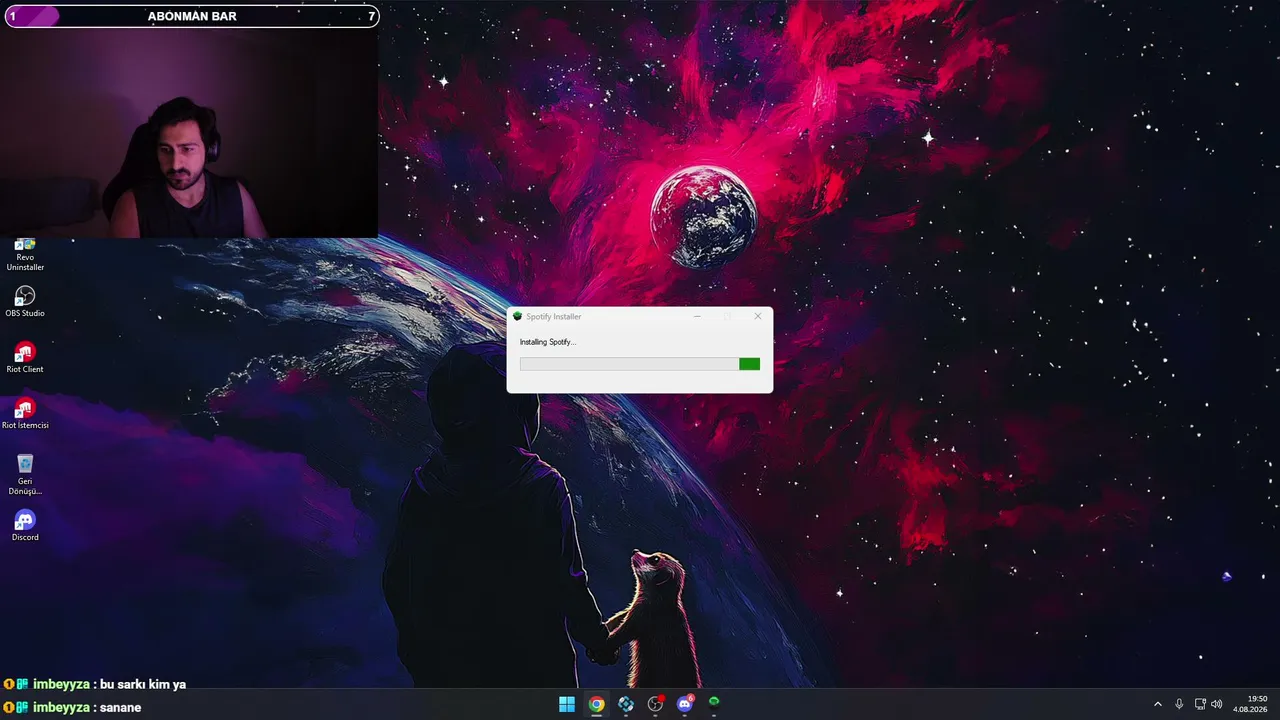Click the Spotify Installer window title text
1280x720 pixels.
coord(554,316)
